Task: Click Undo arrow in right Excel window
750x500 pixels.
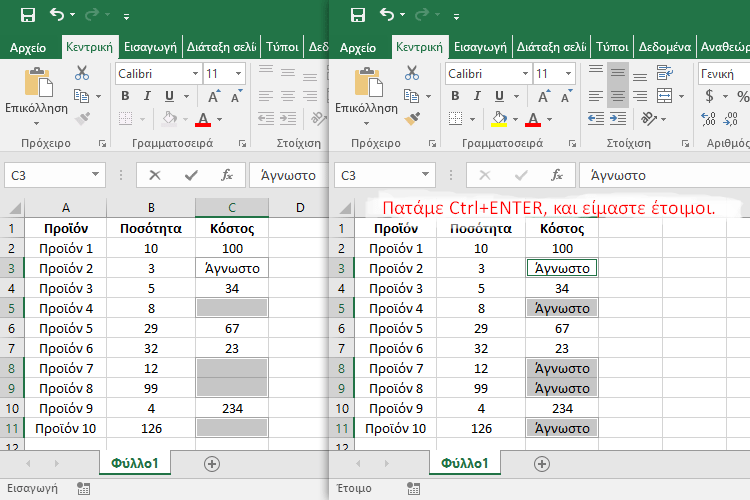Action: [387, 15]
